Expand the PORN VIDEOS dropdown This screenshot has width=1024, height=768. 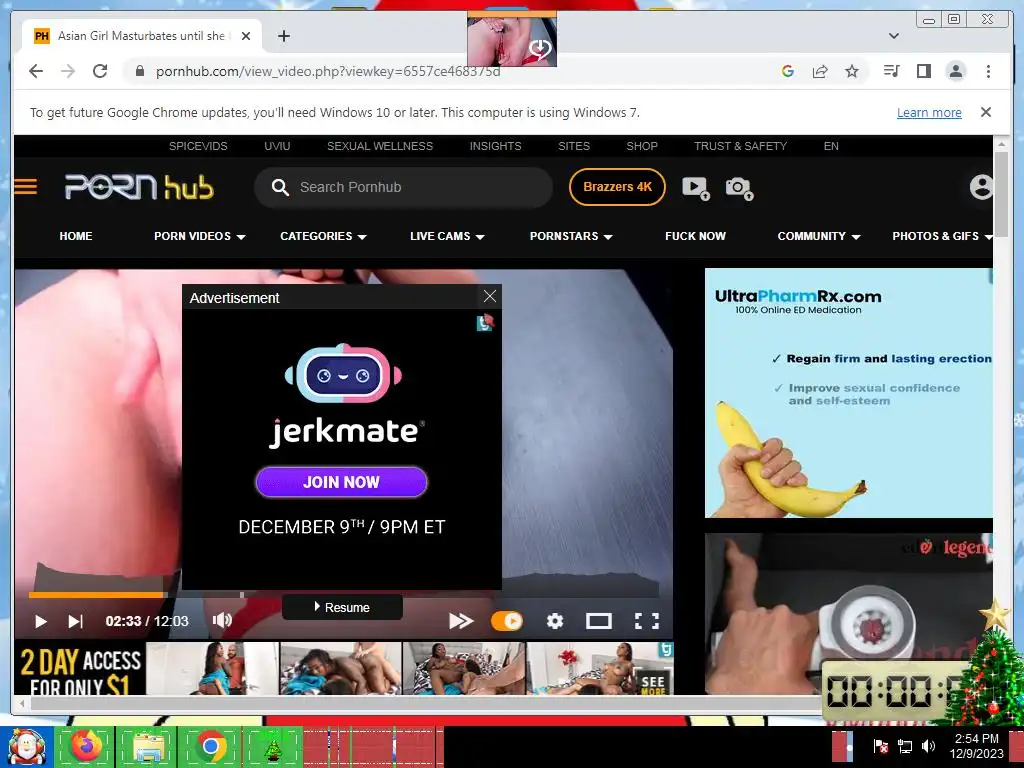click(199, 236)
